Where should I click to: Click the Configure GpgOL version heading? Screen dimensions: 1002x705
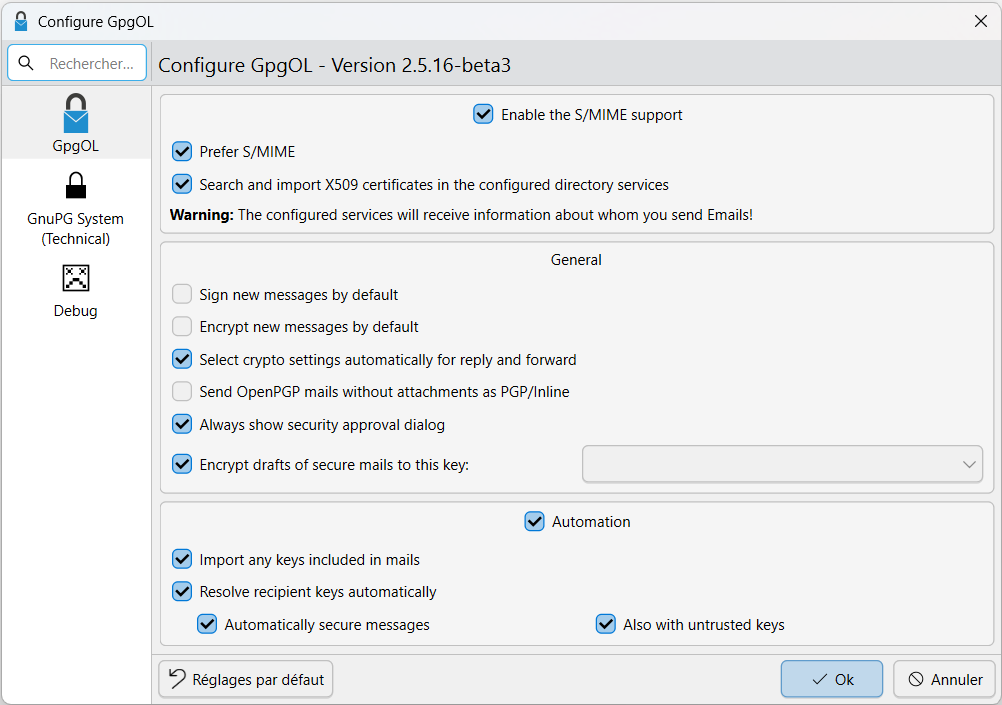click(334, 65)
